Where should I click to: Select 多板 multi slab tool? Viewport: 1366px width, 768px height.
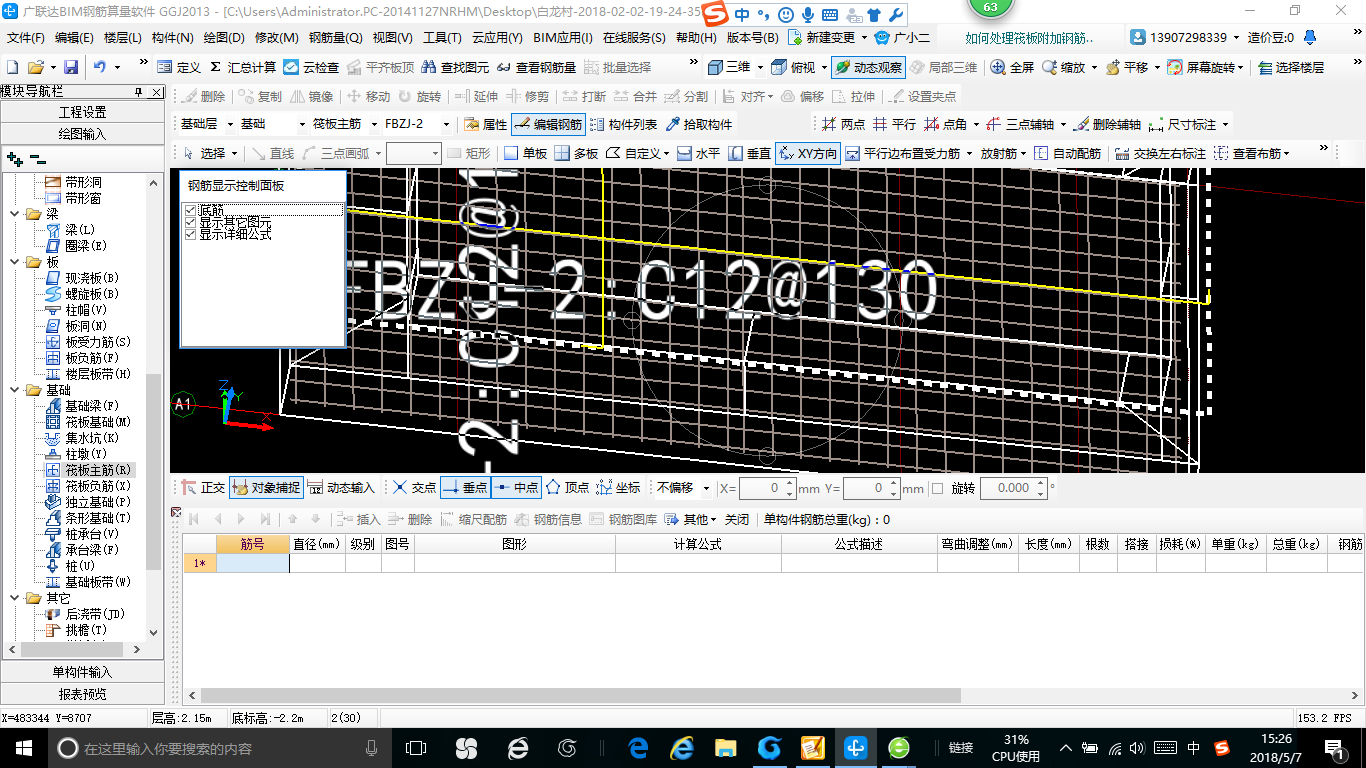[x=576, y=153]
